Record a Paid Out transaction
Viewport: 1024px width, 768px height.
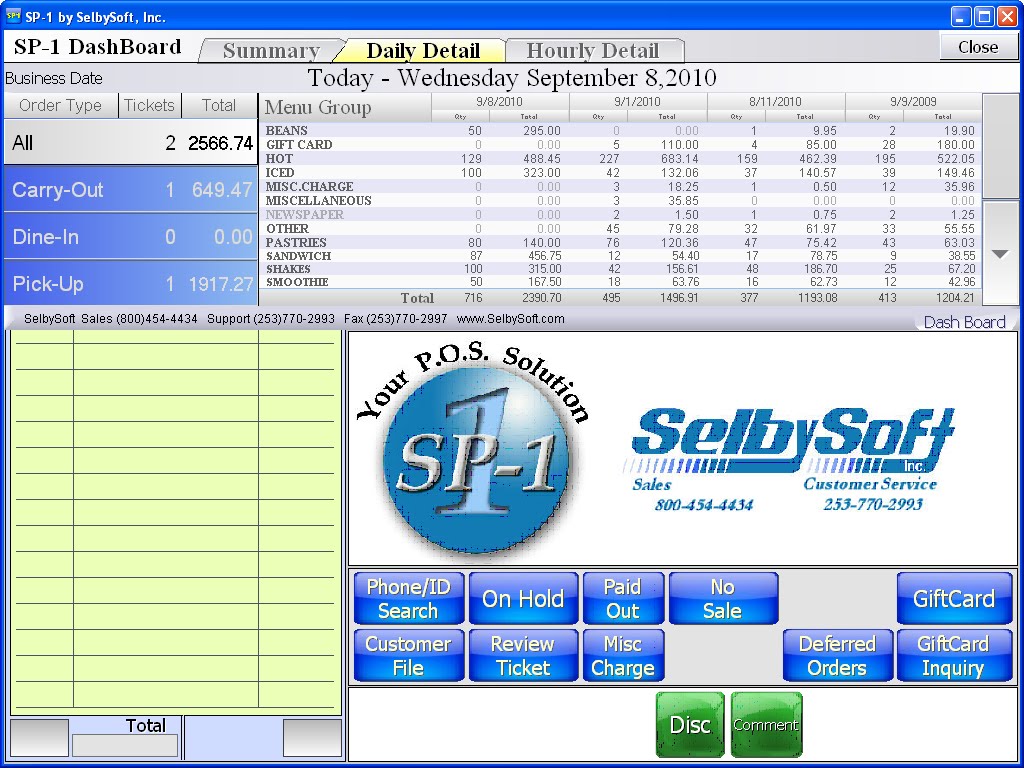click(623, 598)
